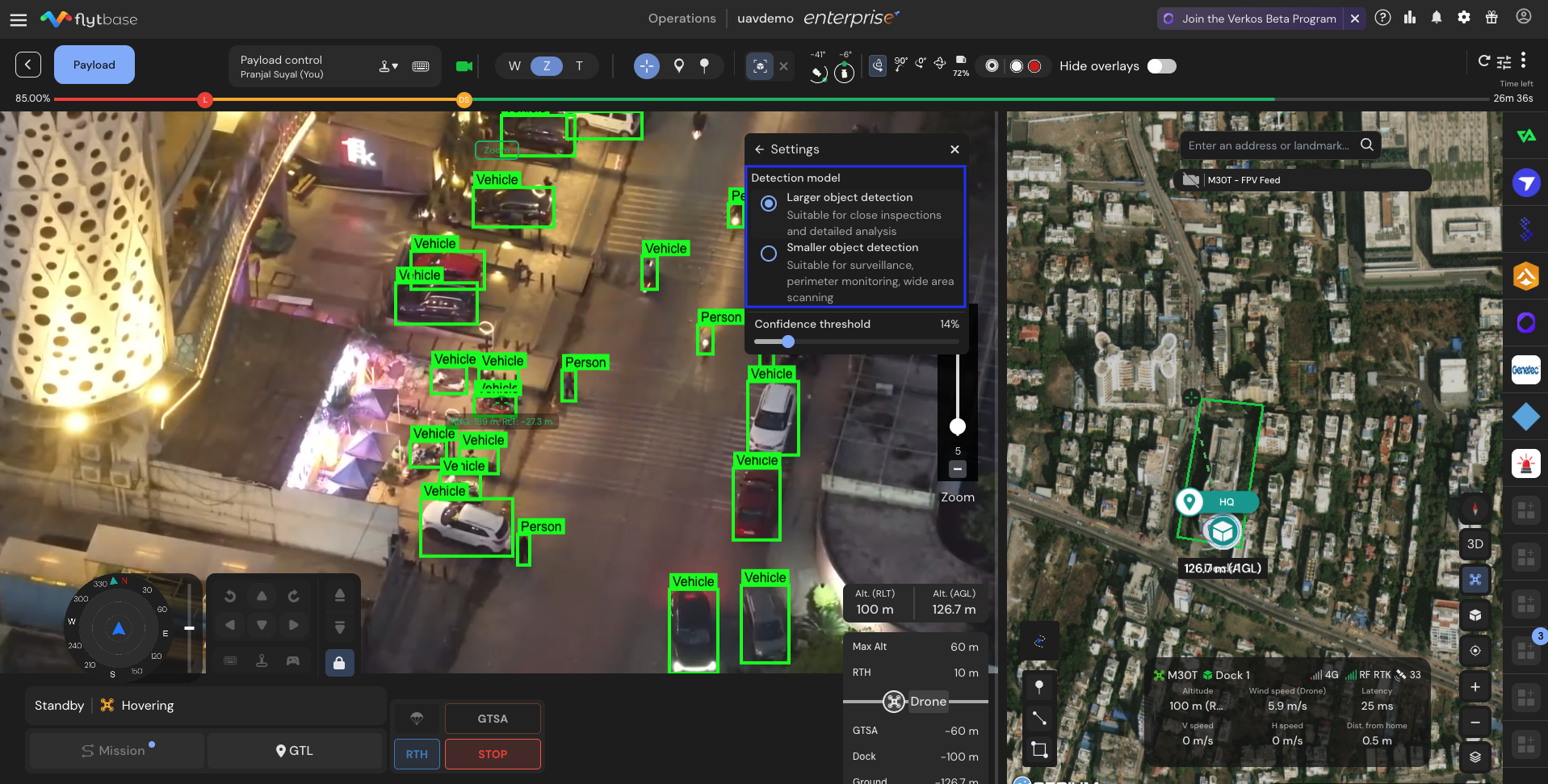1548x784 pixels.
Task: Click the RTH return to home button
Action: click(417, 754)
